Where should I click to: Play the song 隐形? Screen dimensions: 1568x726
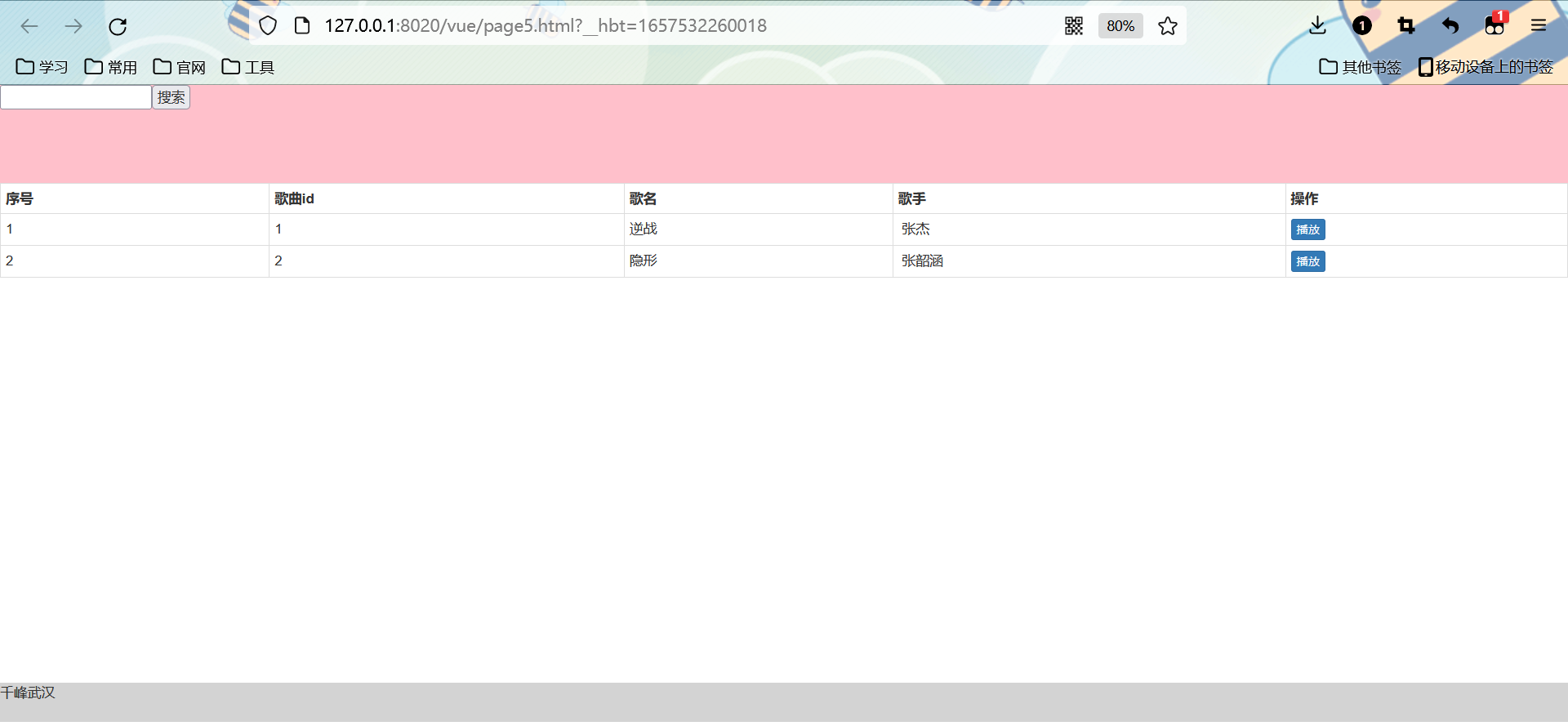[1307, 261]
